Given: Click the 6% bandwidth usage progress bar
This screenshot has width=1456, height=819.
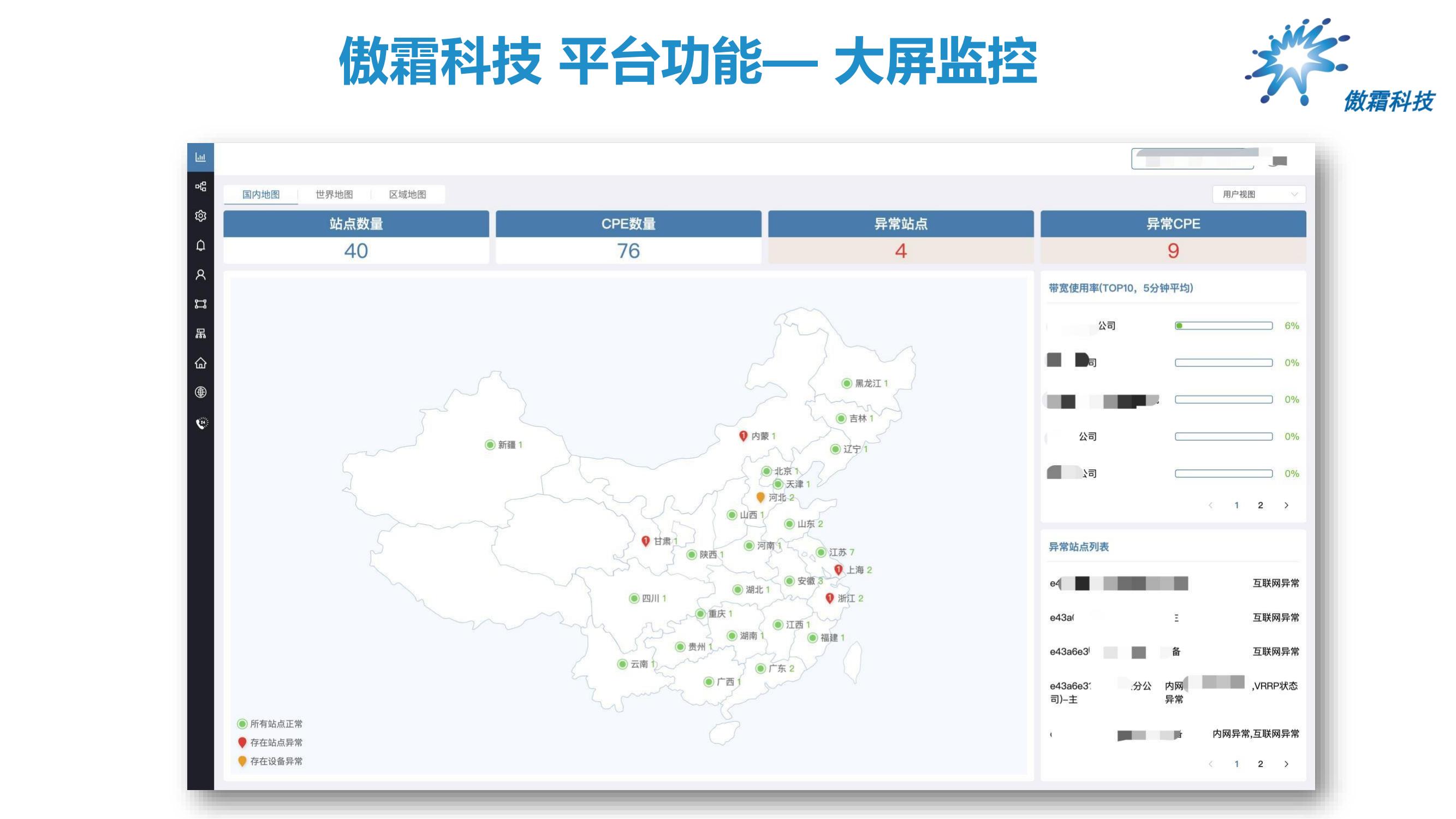Looking at the screenshot, I should point(1223,325).
